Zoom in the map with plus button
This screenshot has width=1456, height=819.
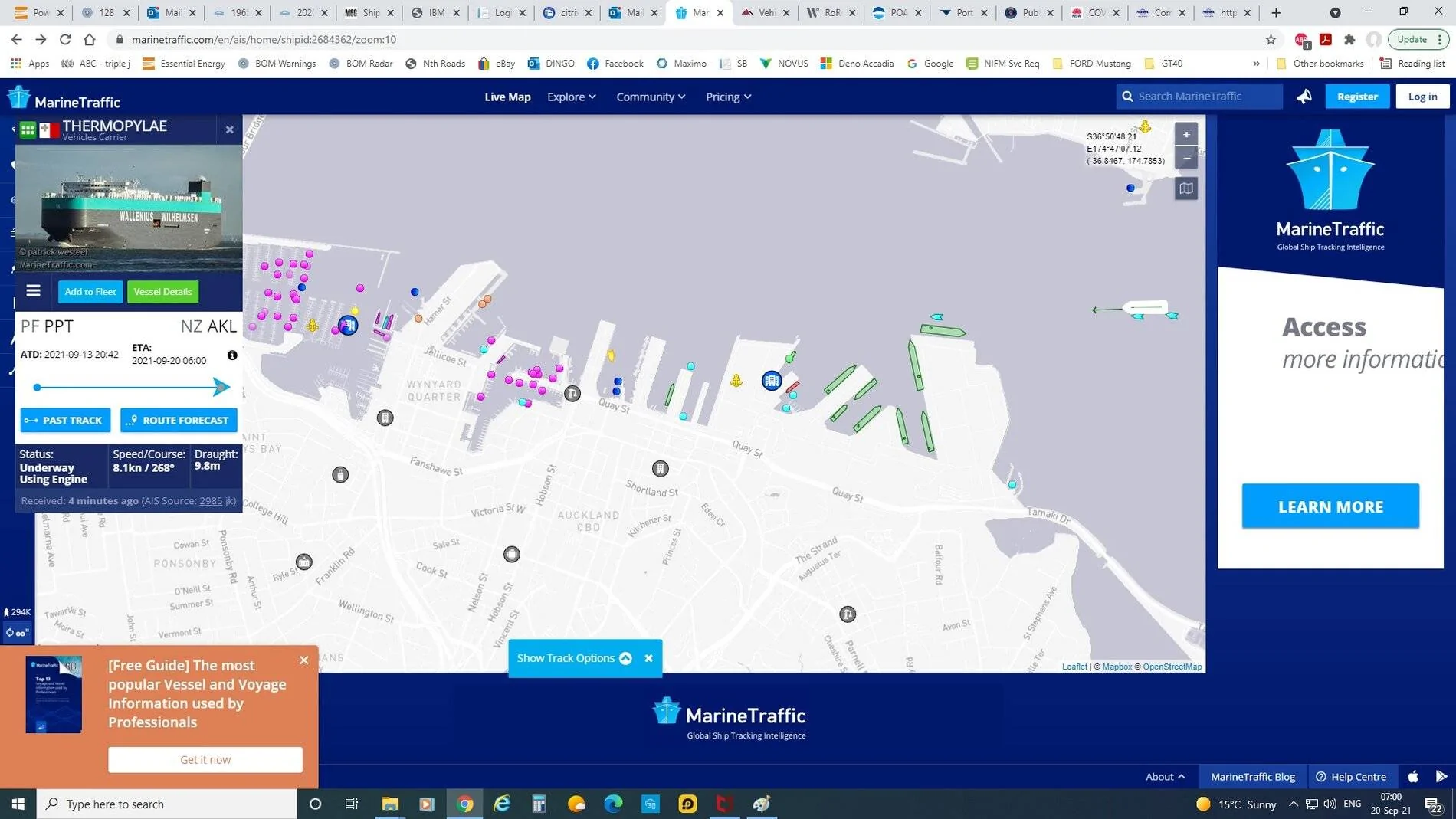(1185, 135)
